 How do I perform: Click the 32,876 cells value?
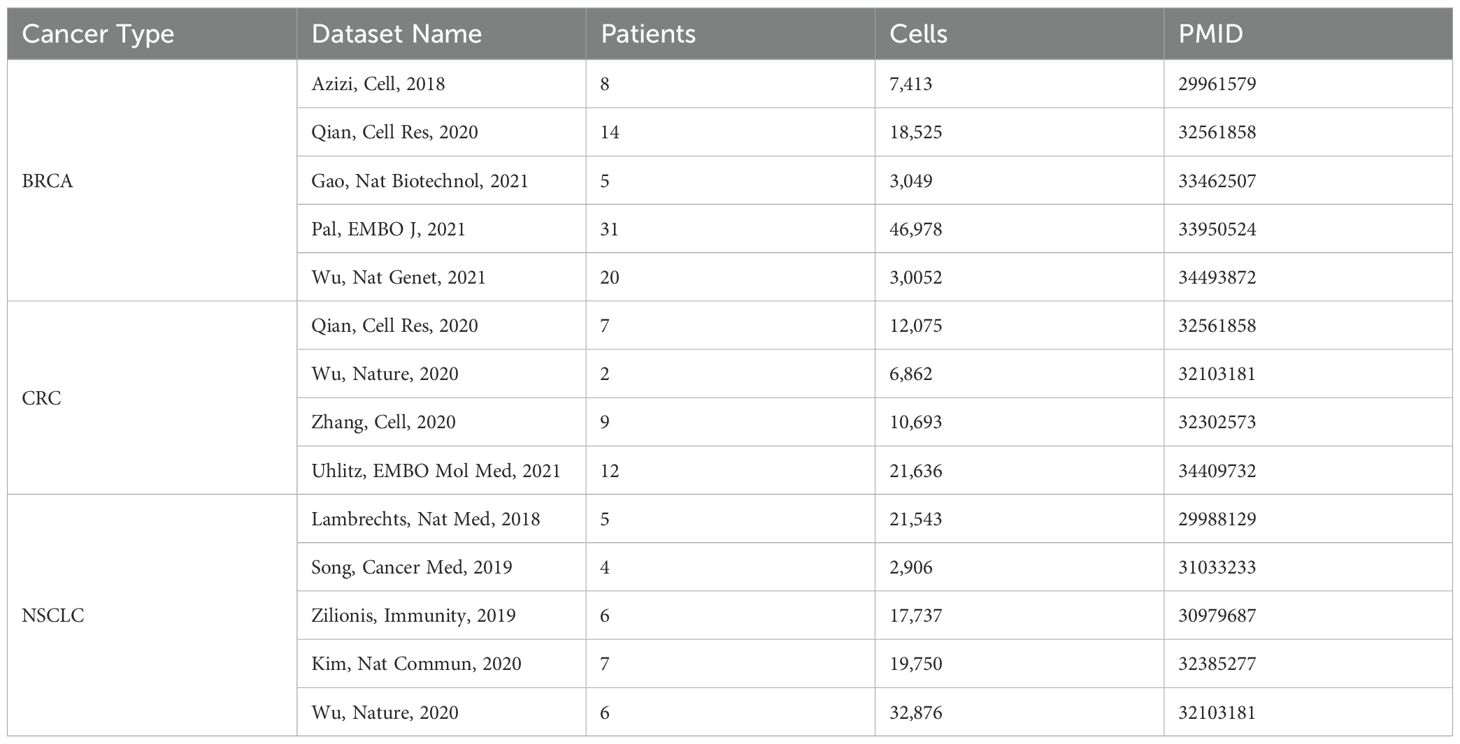click(916, 712)
